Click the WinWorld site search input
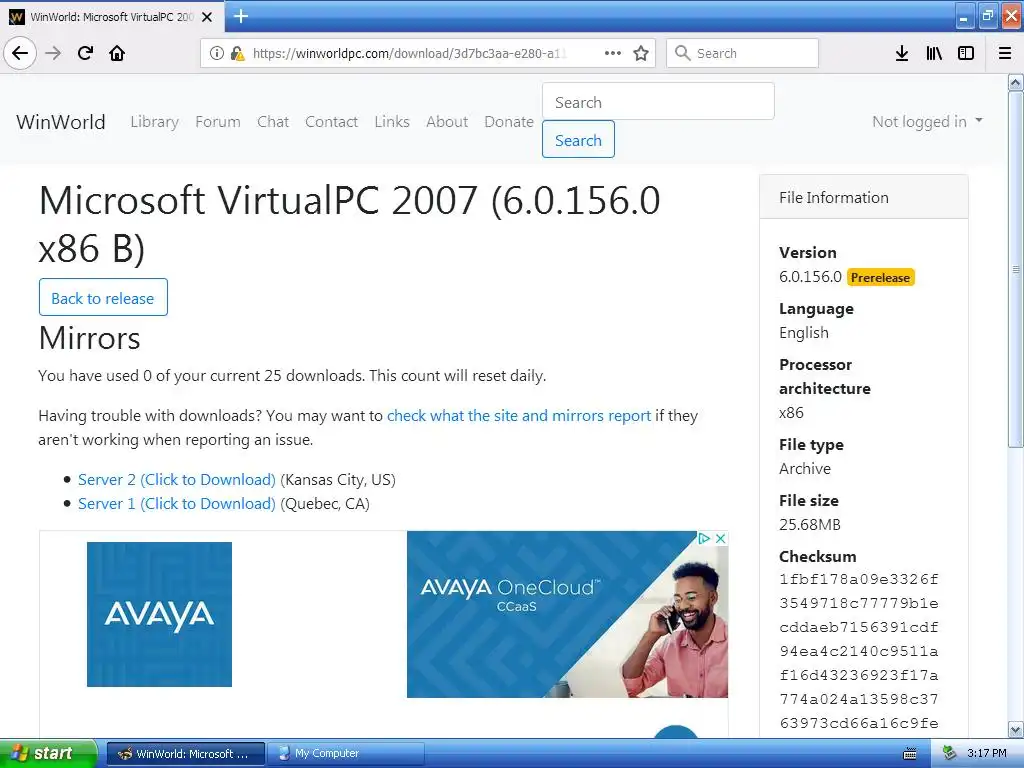This screenshot has width=1024, height=768. (658, 101)
